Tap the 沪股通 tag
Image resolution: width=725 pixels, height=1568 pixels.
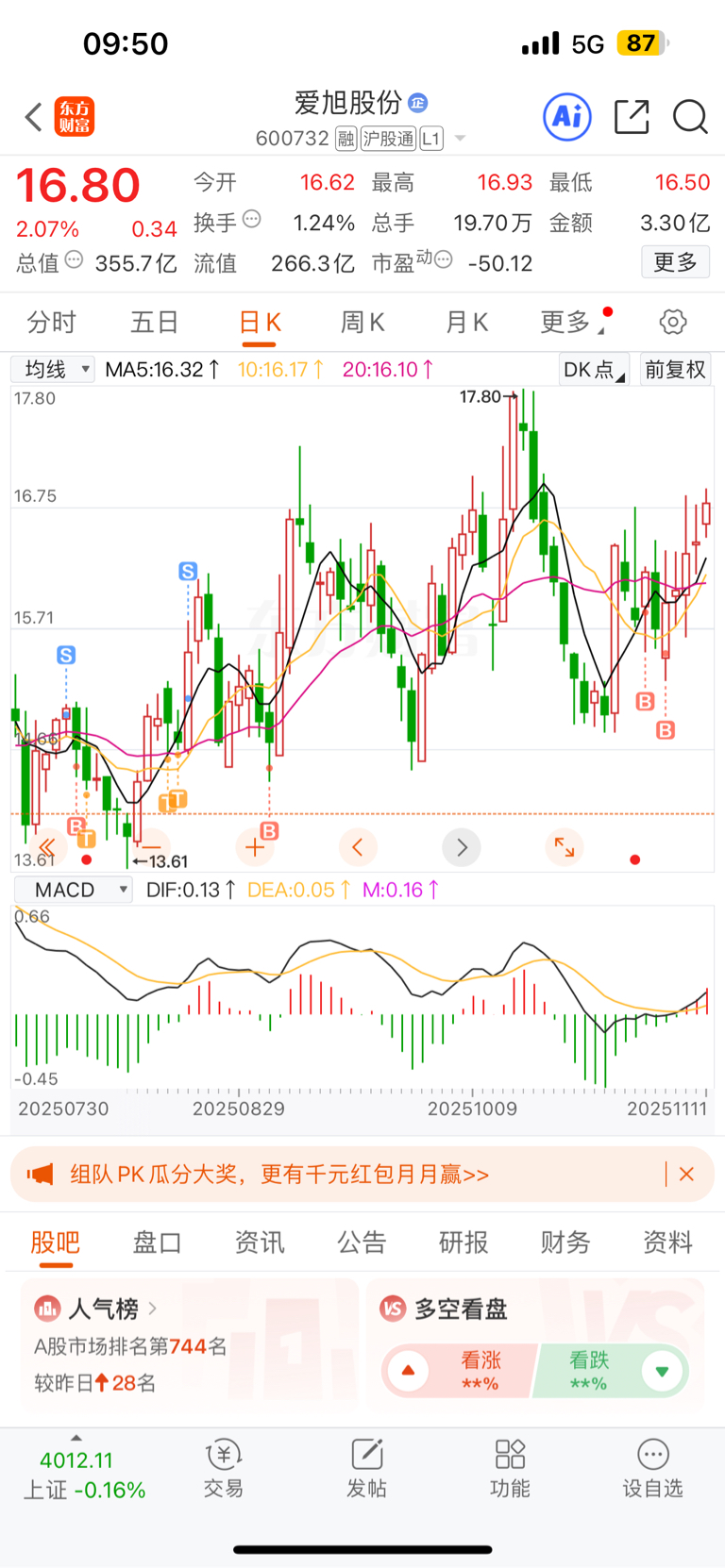(388, 139)
